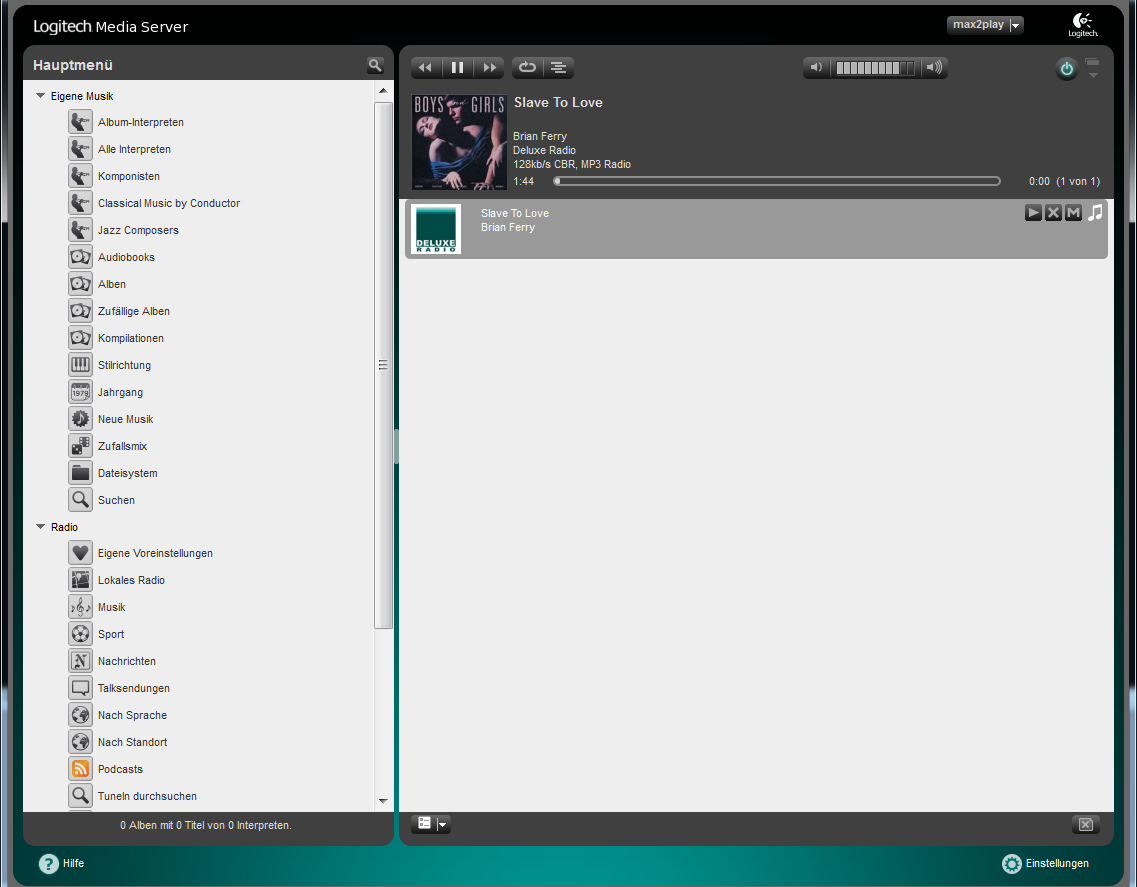Screen dimensions: 1137x887
Task: Open more info for Slave To Love item
Action: (1073, 213)
